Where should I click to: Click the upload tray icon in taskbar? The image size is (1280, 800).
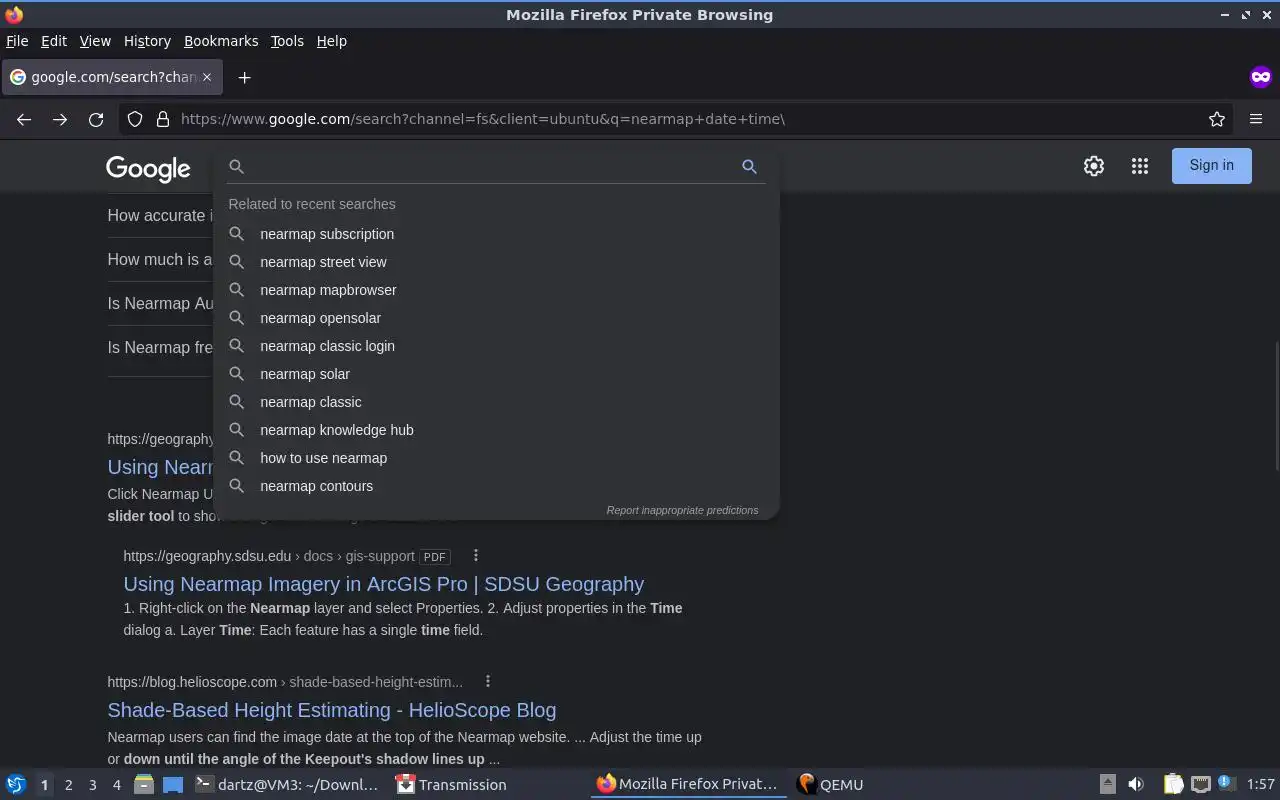pos(1107,785)
